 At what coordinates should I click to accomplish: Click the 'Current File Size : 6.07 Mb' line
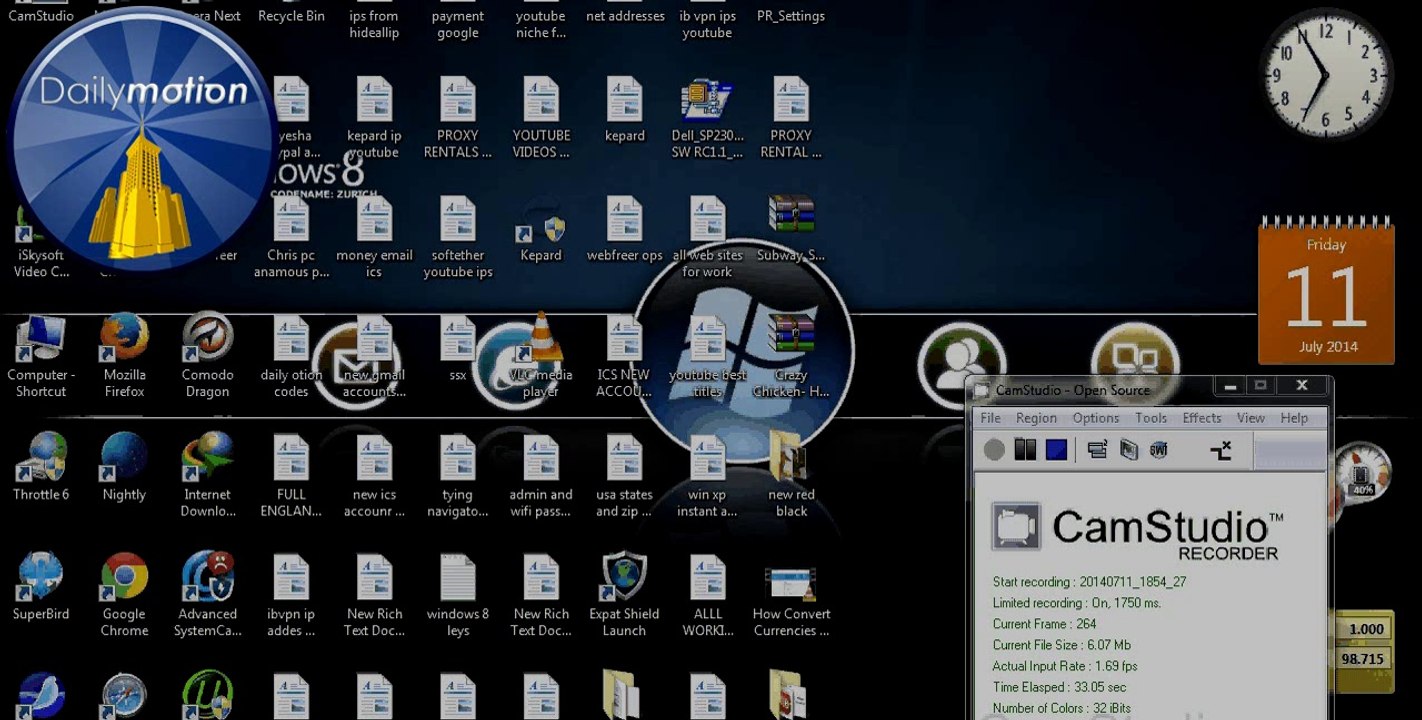(x=1062, y=645)
